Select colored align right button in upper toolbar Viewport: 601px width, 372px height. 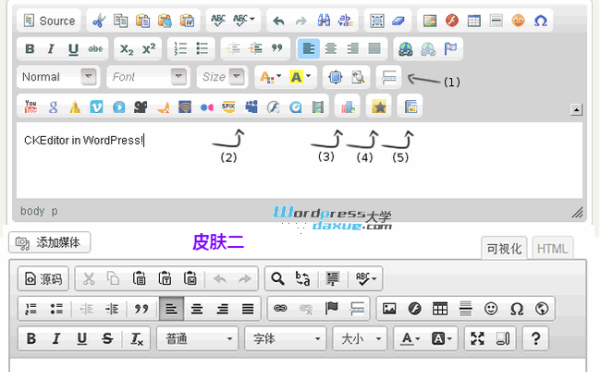coord(353,49)
